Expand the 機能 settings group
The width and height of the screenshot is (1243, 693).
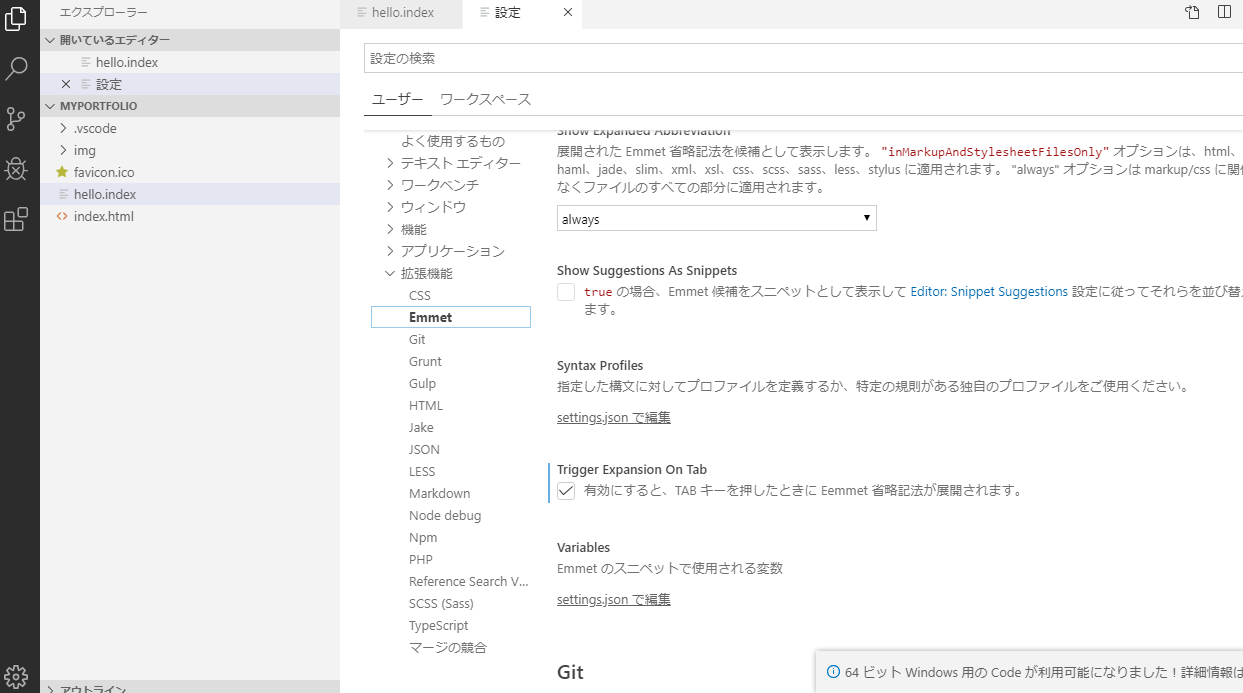[x=390, y=229]
